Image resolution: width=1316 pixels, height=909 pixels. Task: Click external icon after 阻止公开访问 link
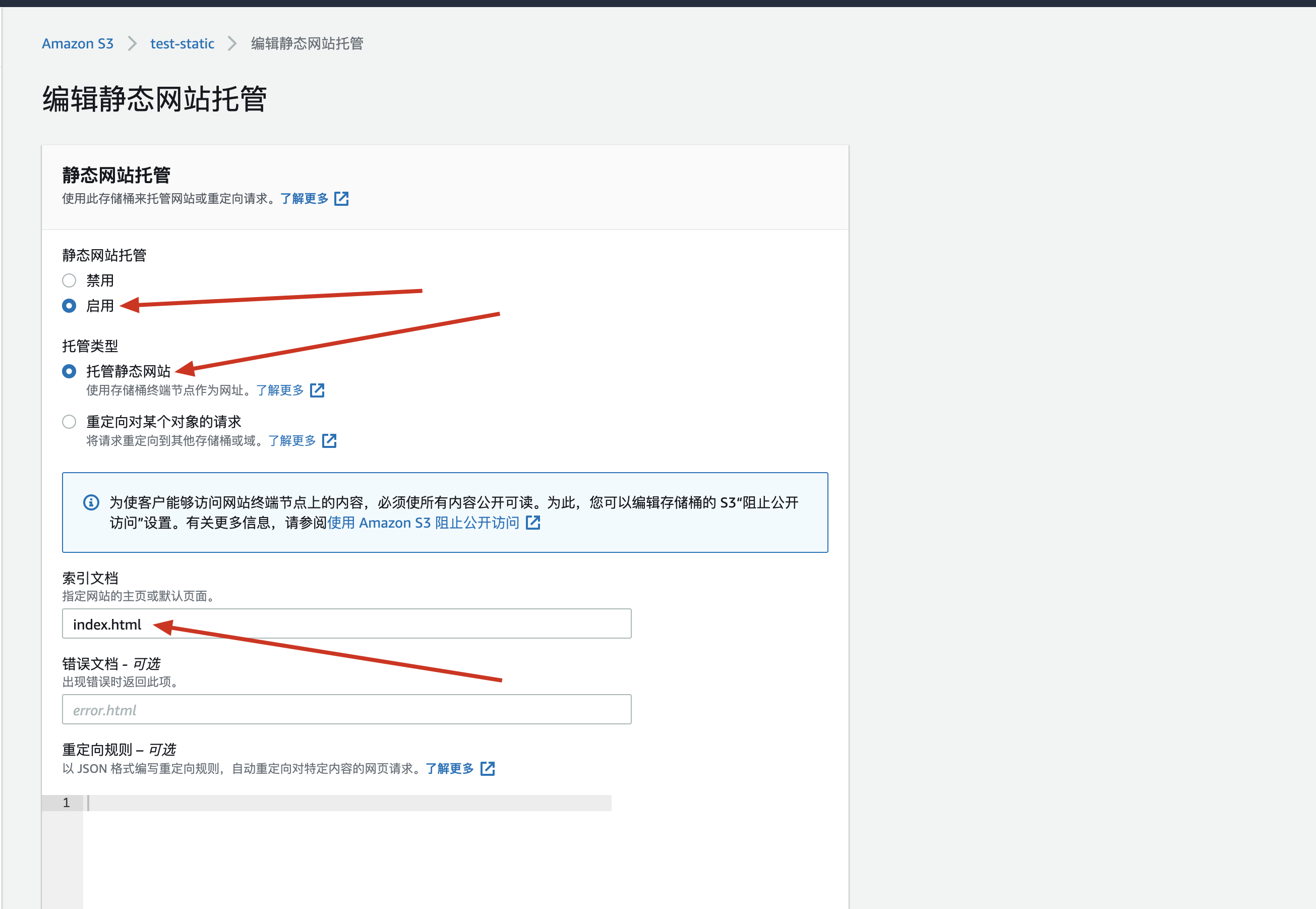533,523
